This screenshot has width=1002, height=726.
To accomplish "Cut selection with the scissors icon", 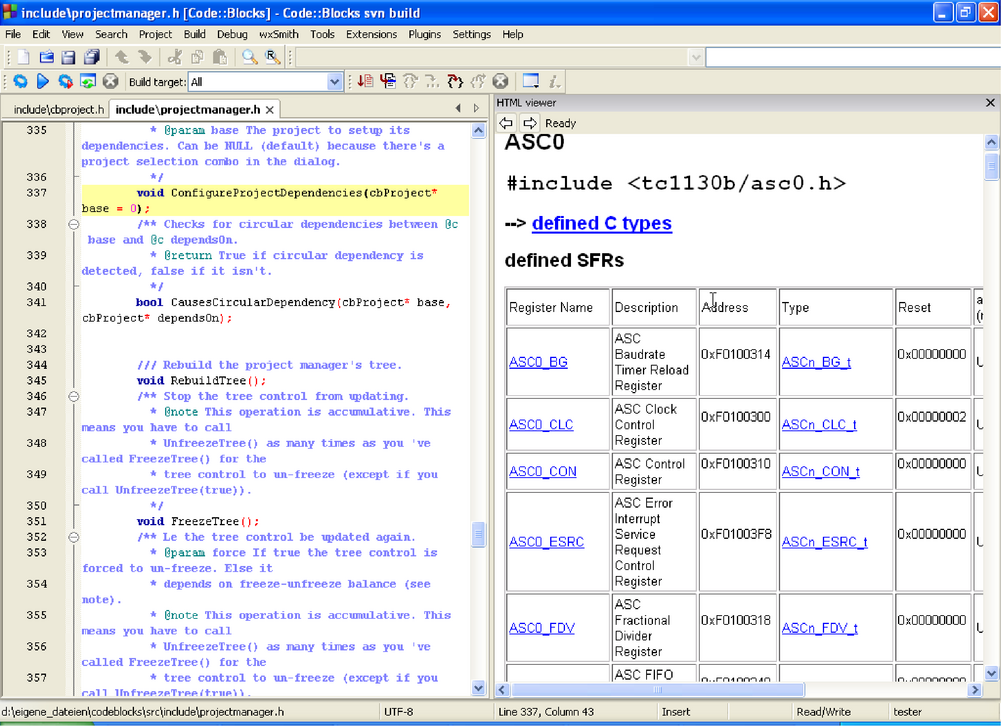I will 174,58.
